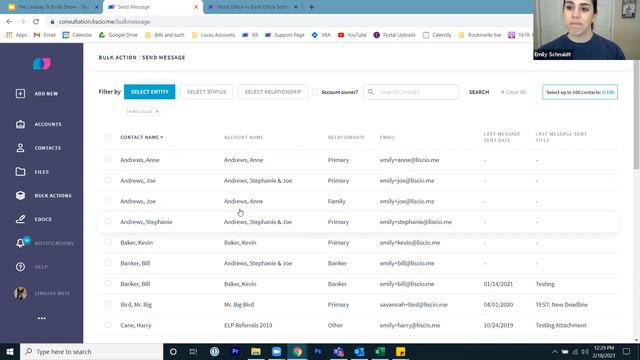The height and width of the screenshot is (360, 640).
Task: Open Files section icon
Action: click(20, 172)
